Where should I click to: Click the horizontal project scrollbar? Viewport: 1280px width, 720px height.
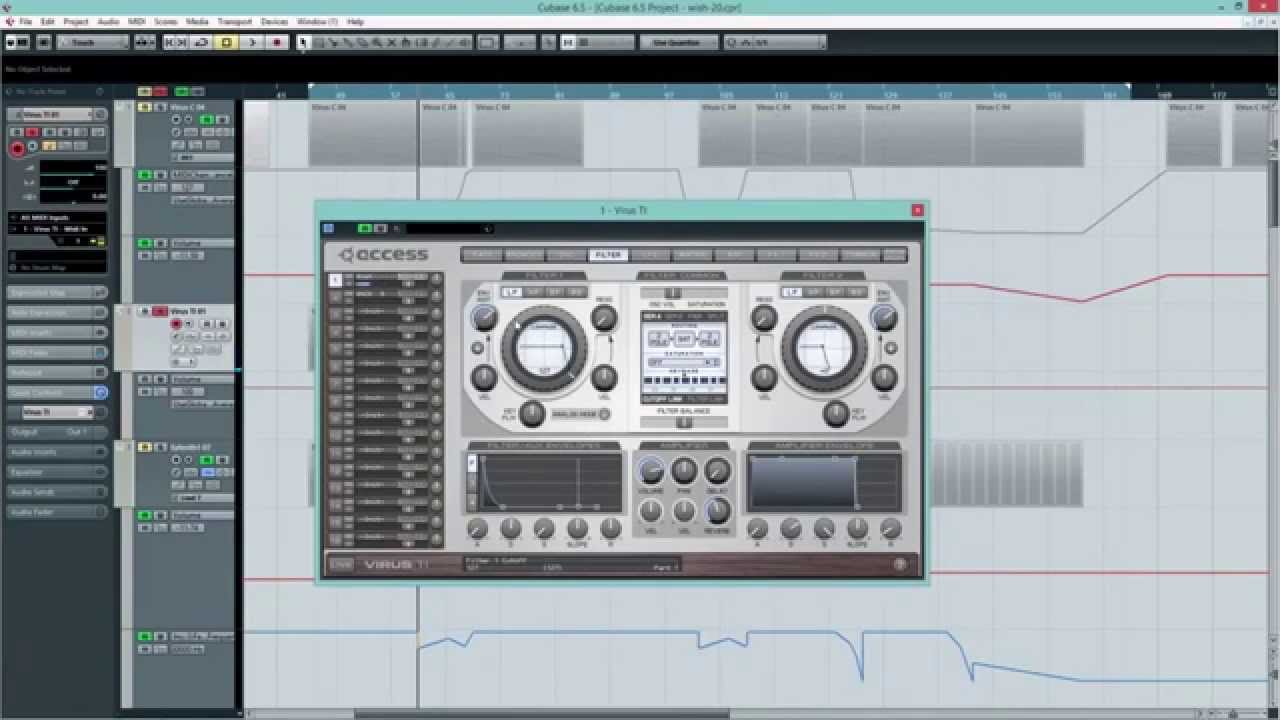541,714
